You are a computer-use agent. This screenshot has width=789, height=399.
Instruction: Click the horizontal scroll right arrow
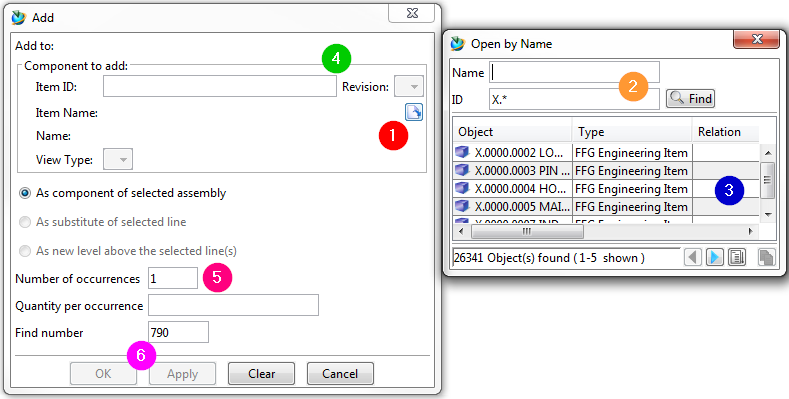(x=750, y=231)
